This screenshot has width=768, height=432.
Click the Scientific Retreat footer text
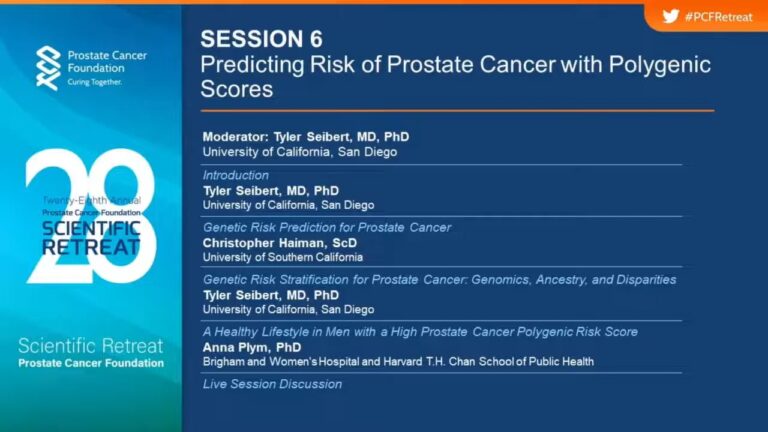tap(91, 346)
